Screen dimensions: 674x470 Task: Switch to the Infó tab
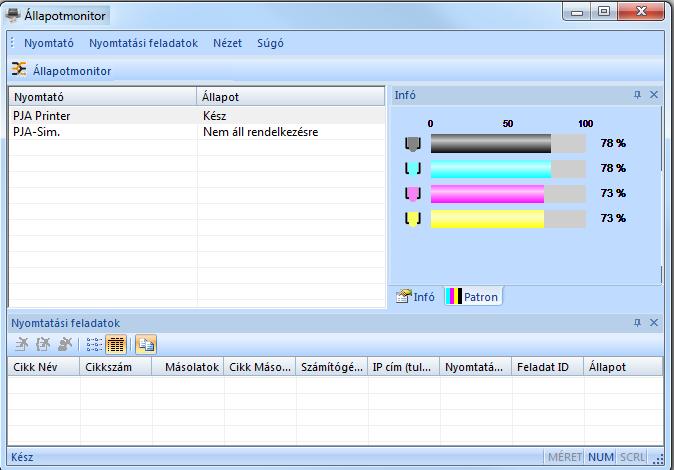415,297
